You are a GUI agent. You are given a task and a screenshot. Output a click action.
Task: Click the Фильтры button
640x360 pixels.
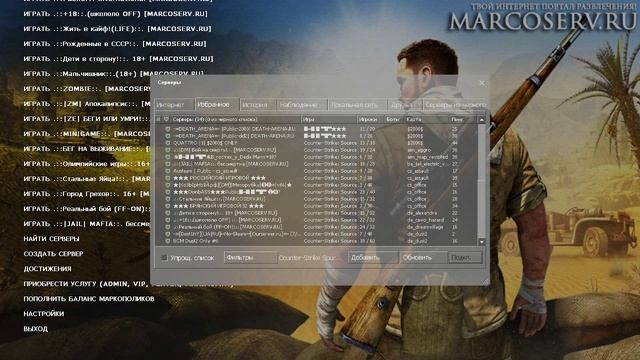[250, 258]
